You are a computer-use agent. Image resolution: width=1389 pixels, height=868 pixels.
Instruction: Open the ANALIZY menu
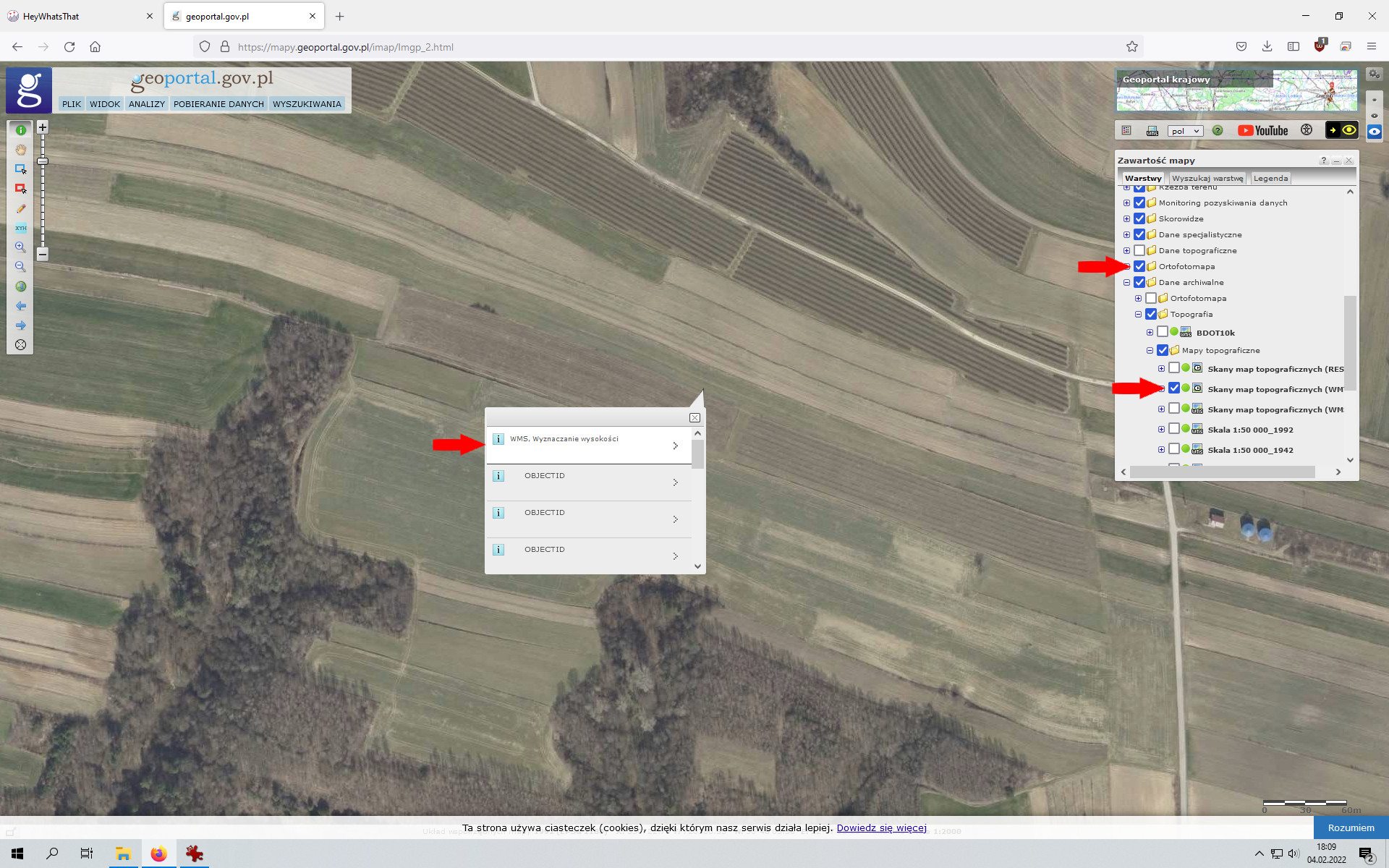[146, 104]
